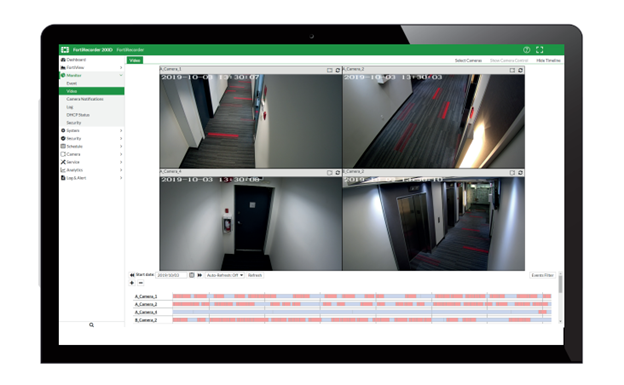Screen dimensions: 624x385
Task: Click the timeline vertical scrollbar
Action: click(x=560, y=284)
